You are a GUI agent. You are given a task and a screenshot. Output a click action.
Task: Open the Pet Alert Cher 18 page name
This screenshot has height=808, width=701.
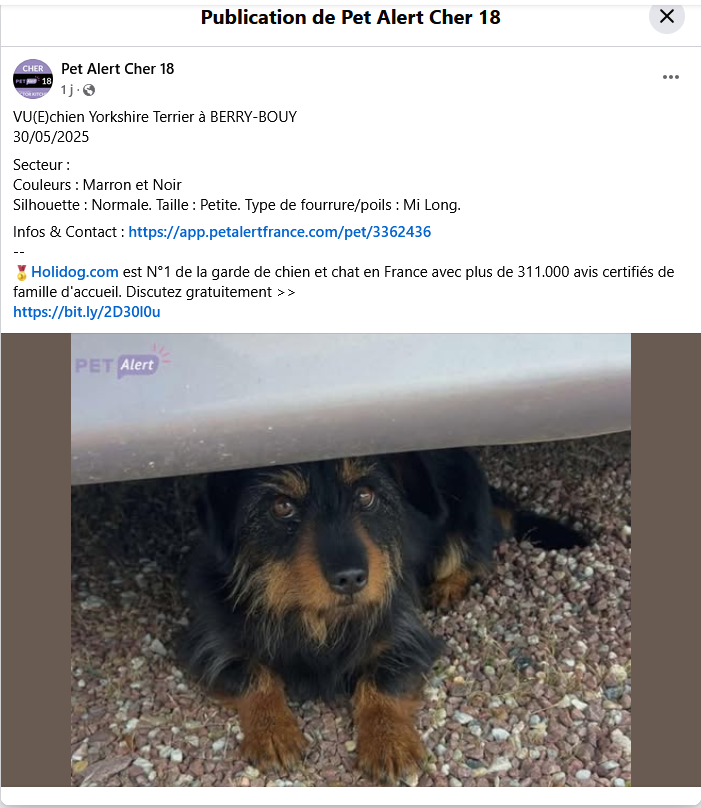[x=118, y=69]
